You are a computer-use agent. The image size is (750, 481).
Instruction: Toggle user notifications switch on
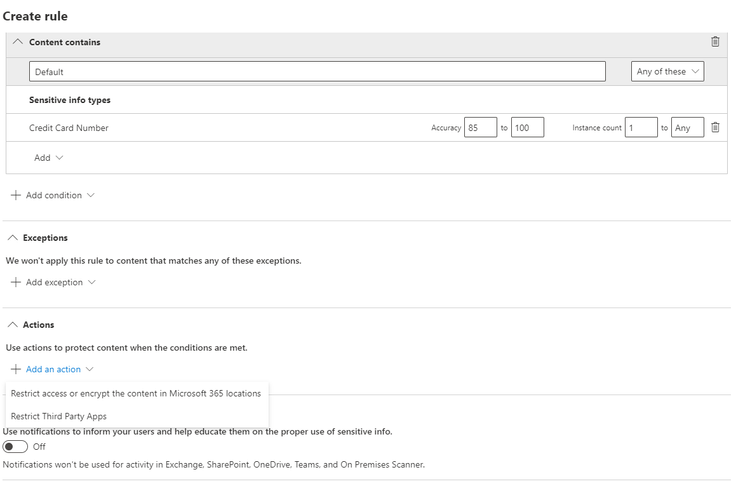pyautogui.click(x=15, y=447)
